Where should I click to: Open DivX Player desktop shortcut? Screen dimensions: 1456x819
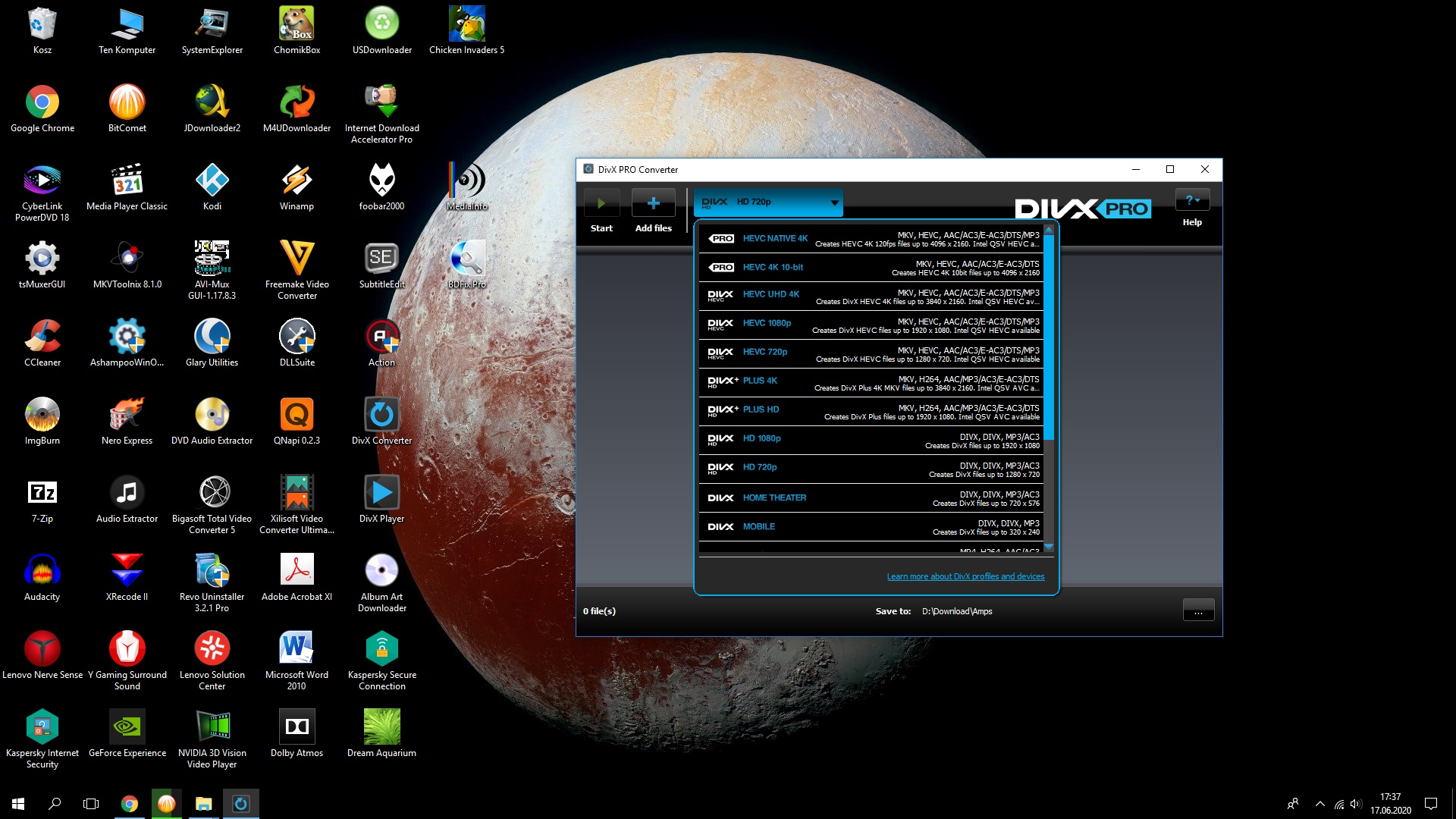[x=381, y=499]
